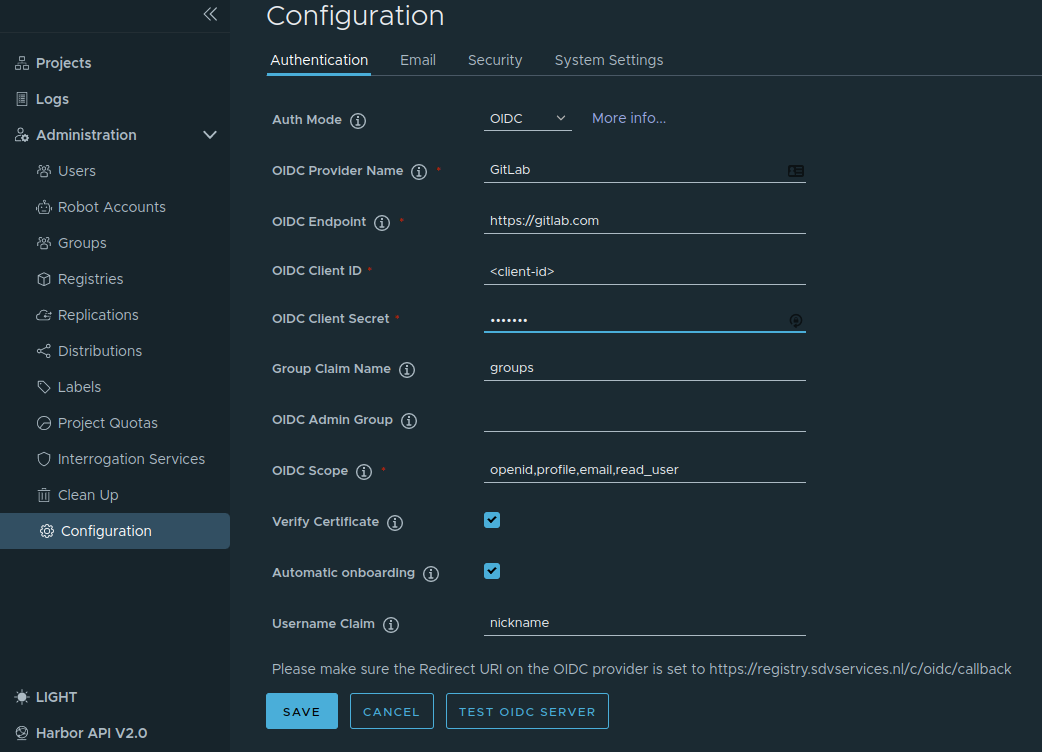Open the Security tab
Screen dimensions: 1042x752
pos(494,60)
